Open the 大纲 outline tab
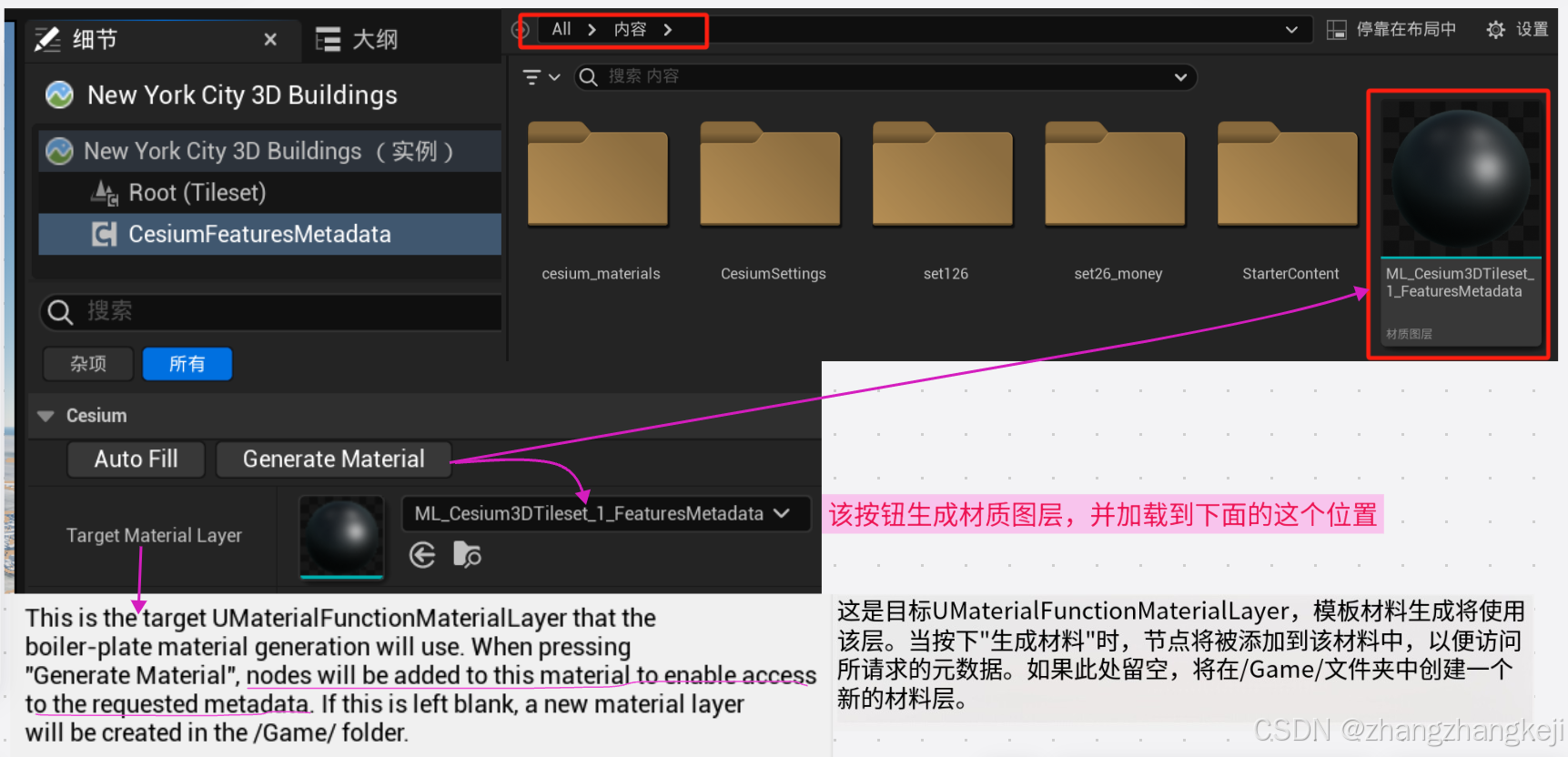Image resolution: width=1568 pixels, height=757 pixels. [357, 39]
